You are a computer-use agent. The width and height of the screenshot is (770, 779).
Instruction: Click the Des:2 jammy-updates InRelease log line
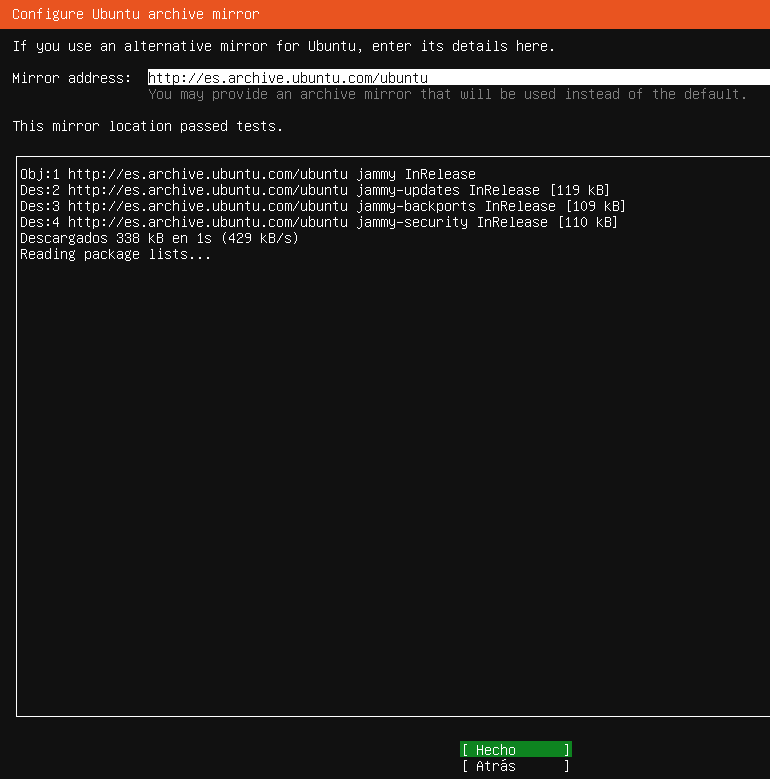point(314,190)
